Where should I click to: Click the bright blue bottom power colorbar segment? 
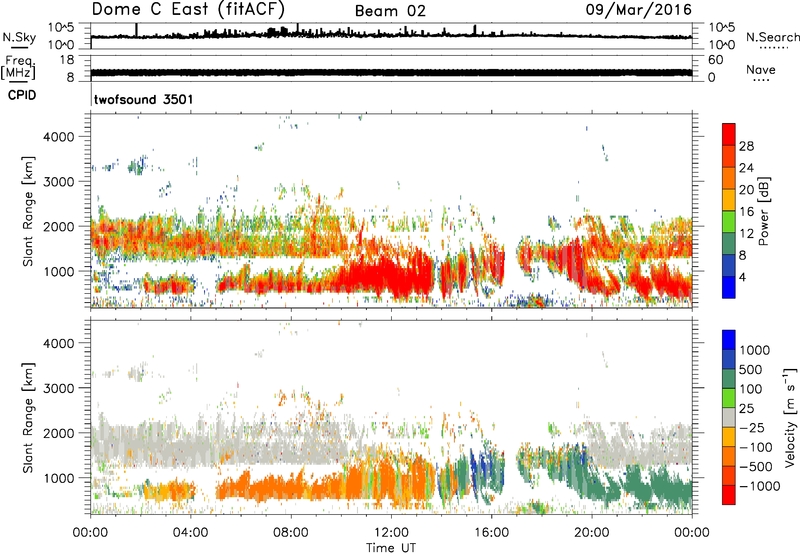[729, 287]
